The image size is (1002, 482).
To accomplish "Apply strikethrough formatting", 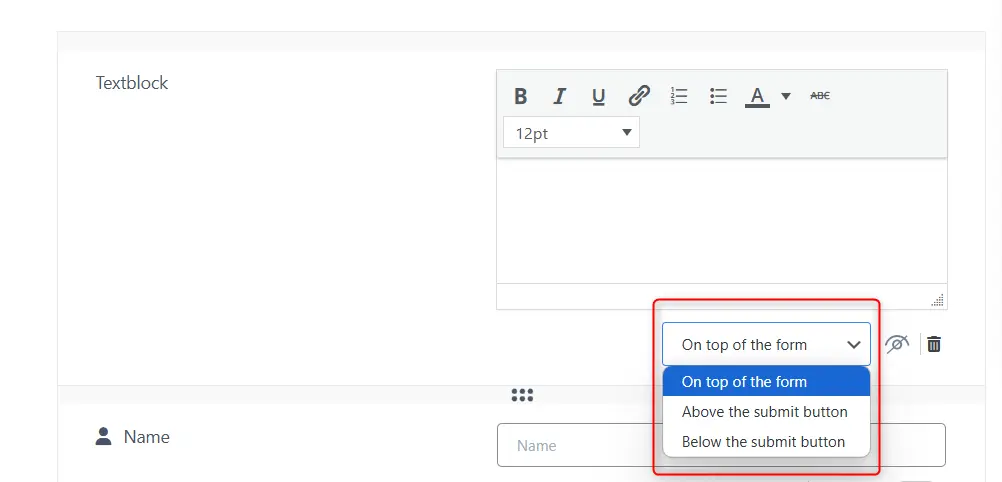I will click(820, 96).
